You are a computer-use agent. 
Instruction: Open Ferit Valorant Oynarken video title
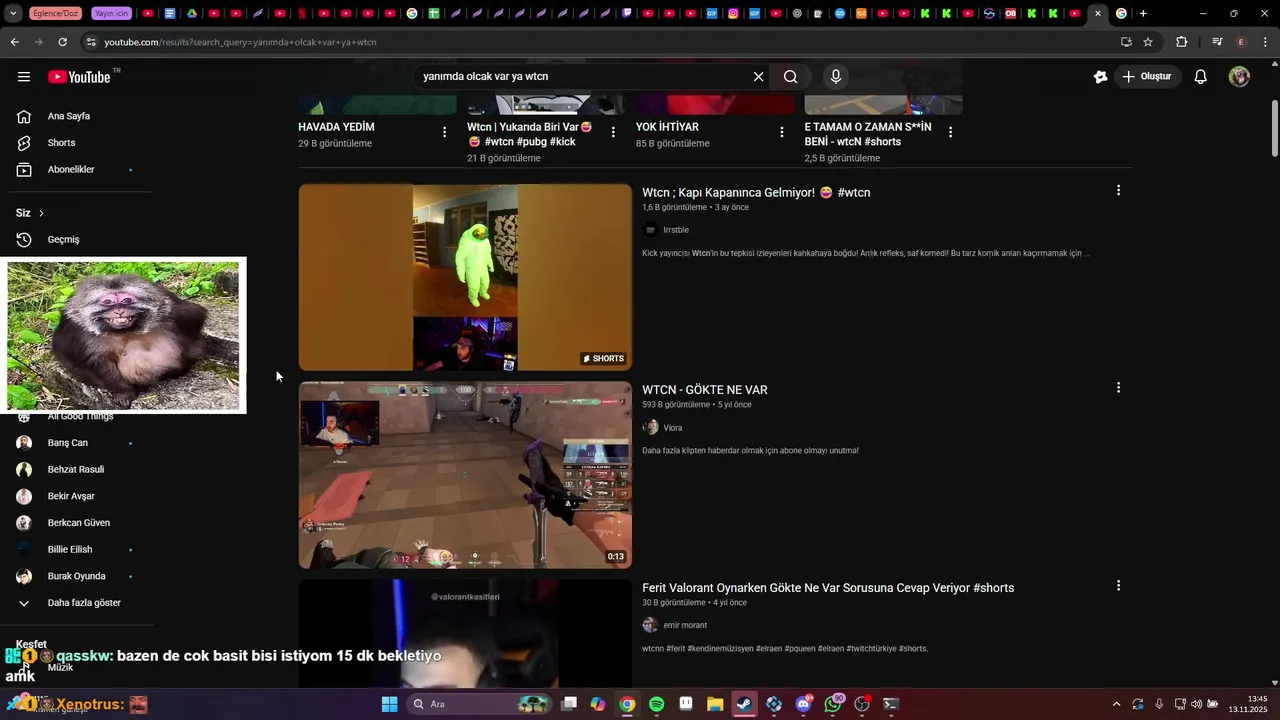click(828, 588)
